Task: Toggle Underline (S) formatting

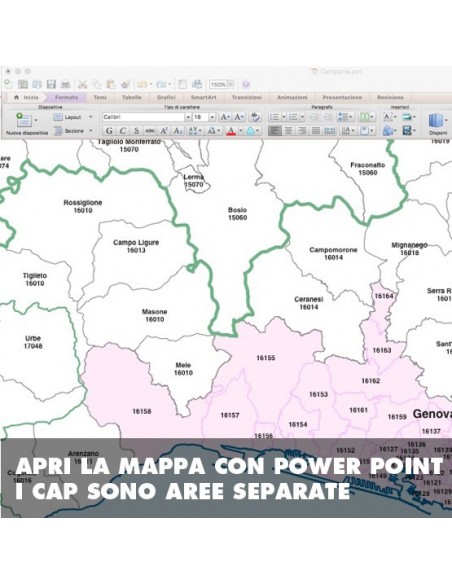Action: coord(136,131)
